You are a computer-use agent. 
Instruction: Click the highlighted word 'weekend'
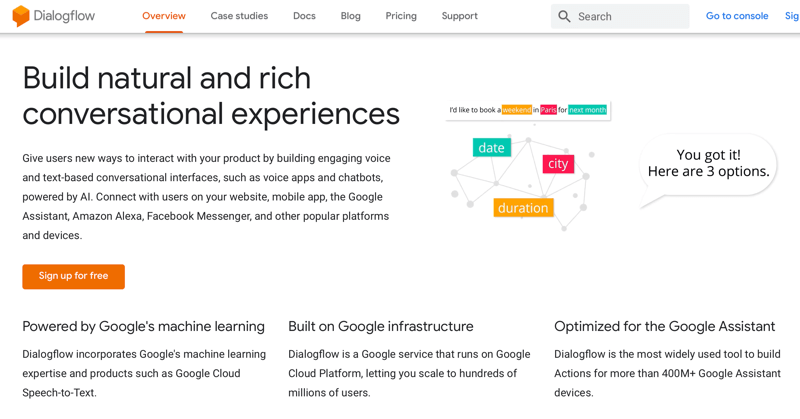[516, 110]
